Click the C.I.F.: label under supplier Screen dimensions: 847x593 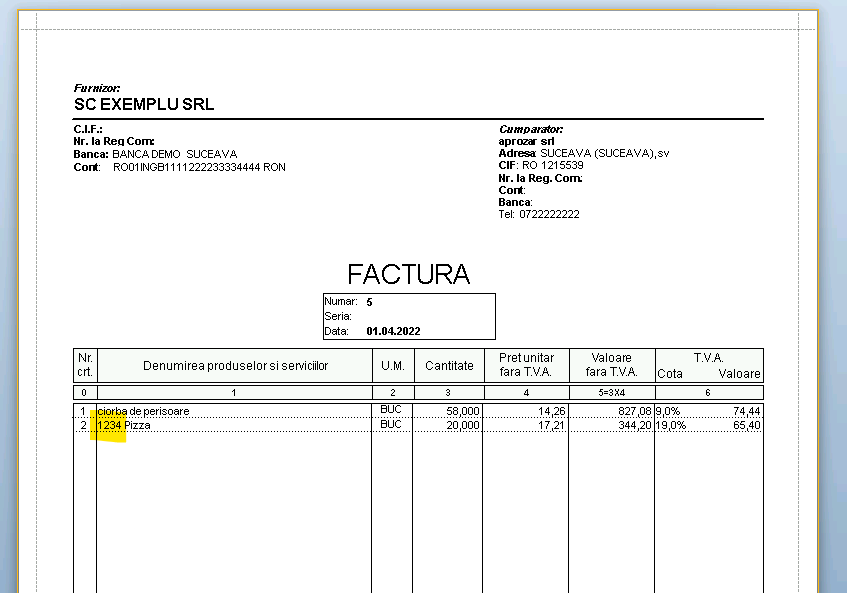88,129
